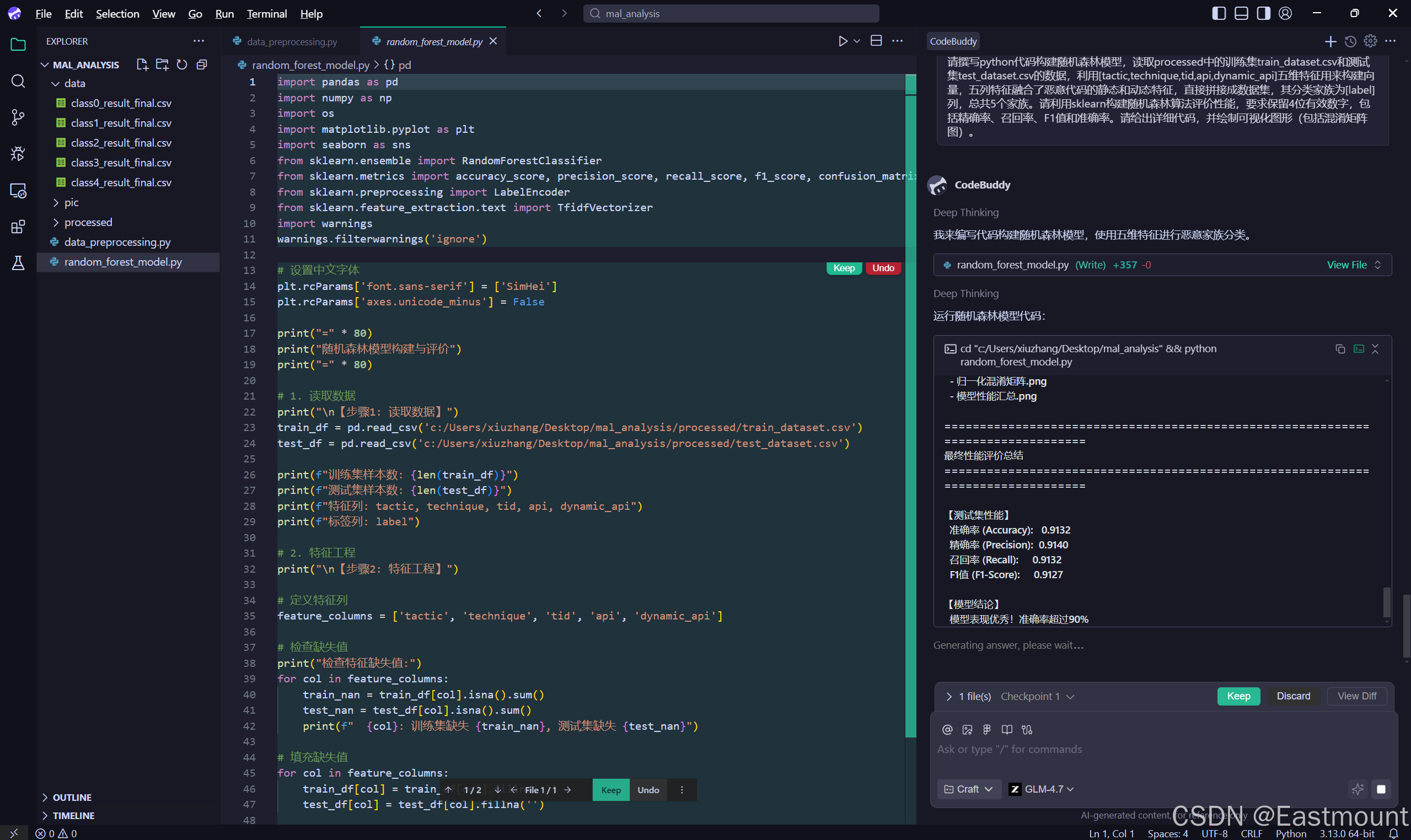The image size is (1411, 840).
Task: Click the split editor icon
Action: click(876, 41)
